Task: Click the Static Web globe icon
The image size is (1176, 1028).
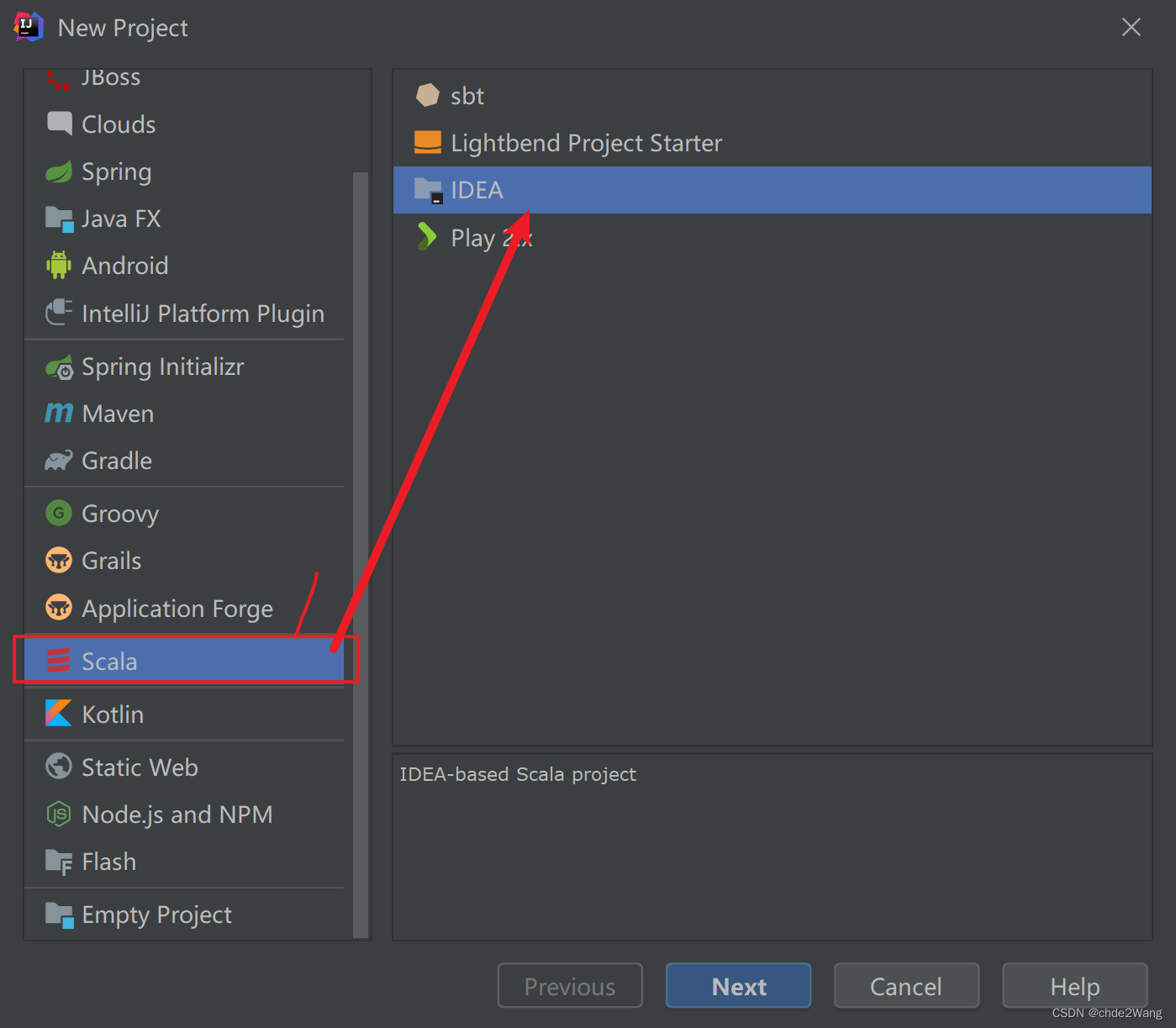Action: (59, 767)
